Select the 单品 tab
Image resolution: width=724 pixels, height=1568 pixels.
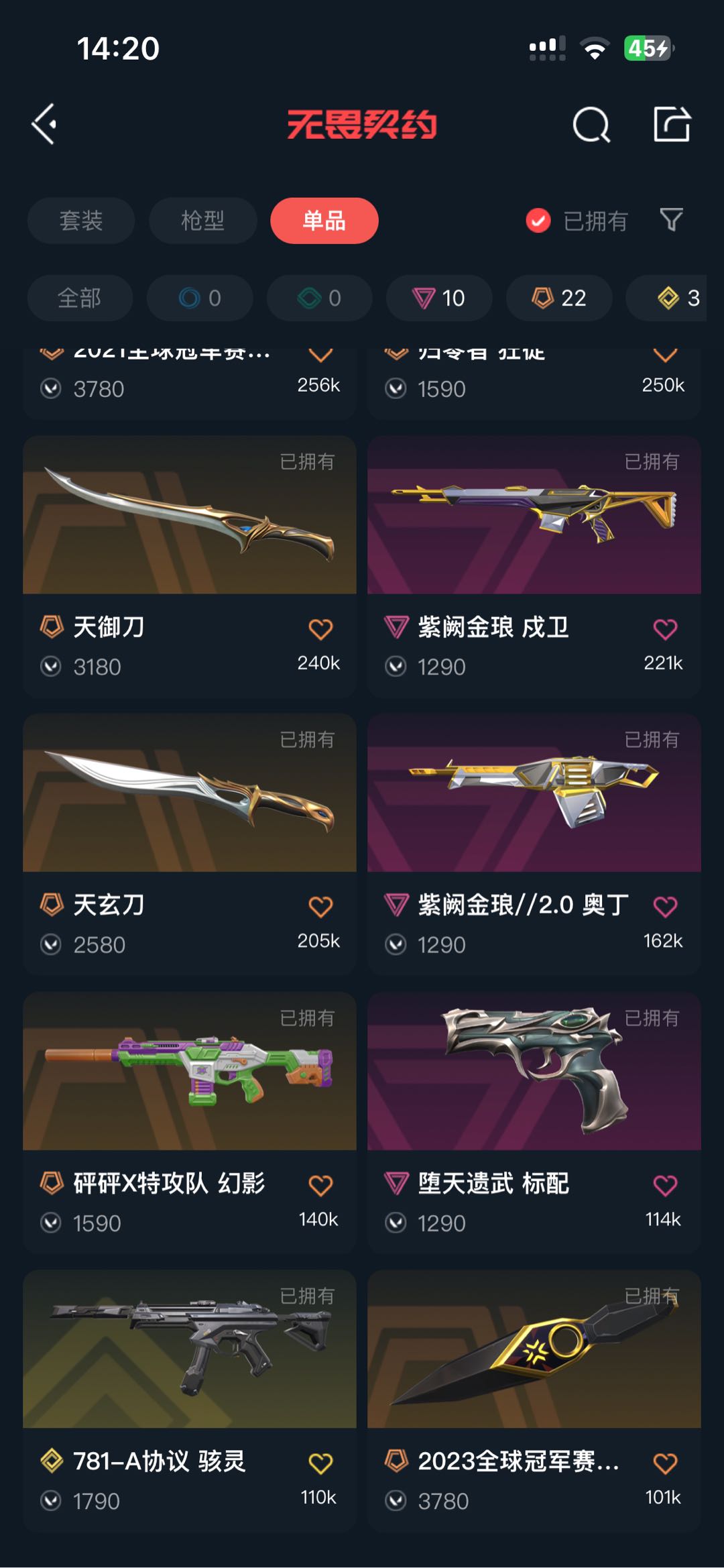point(324,221)
